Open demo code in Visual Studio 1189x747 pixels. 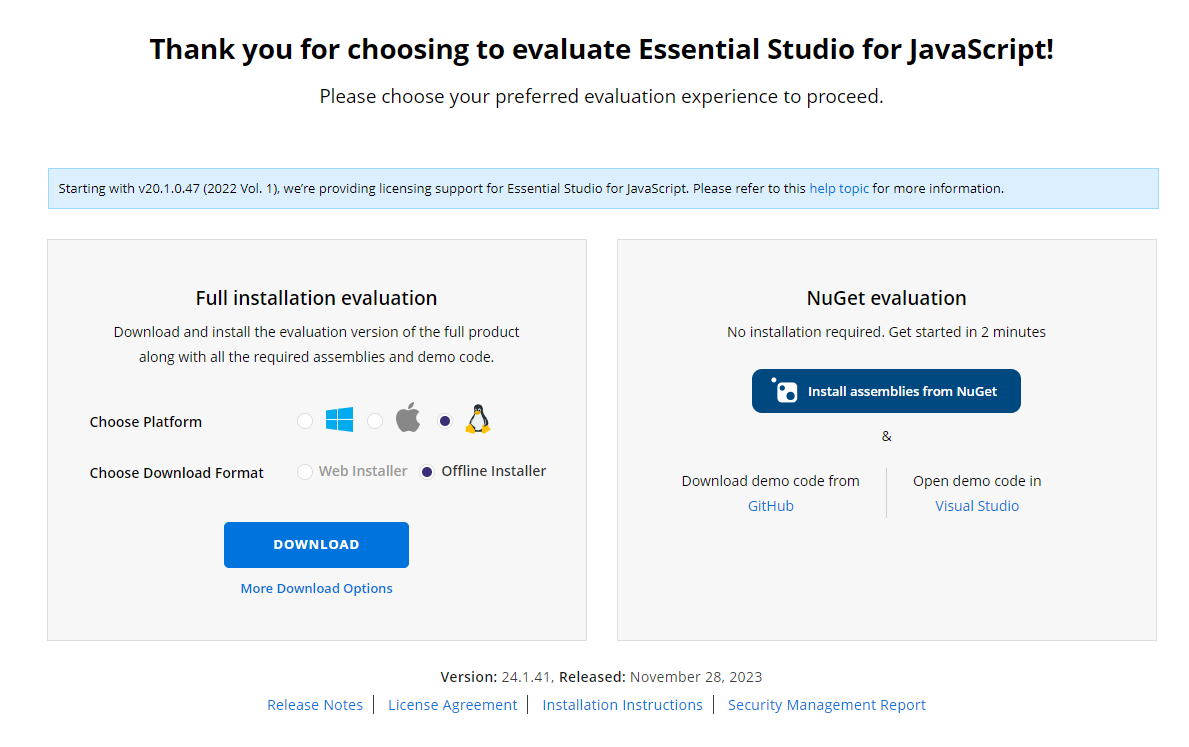(x=977, y=505)
